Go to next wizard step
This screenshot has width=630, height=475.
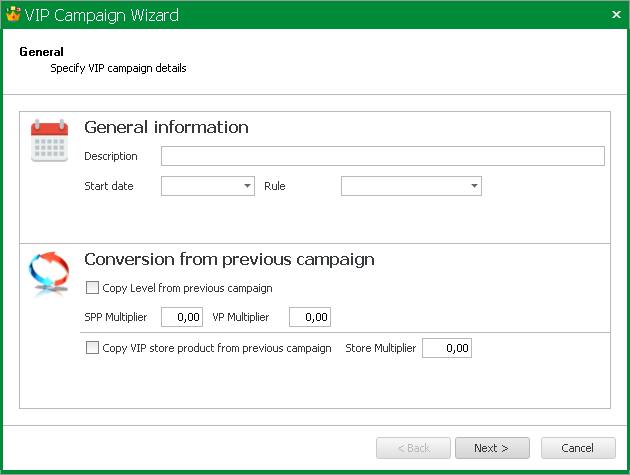tap(492, 448)
